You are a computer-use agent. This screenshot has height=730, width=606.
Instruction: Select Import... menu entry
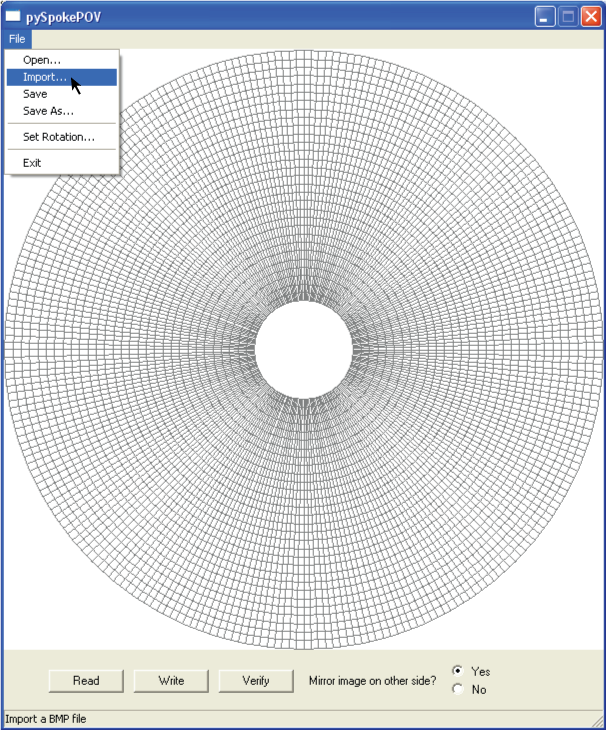61,77
